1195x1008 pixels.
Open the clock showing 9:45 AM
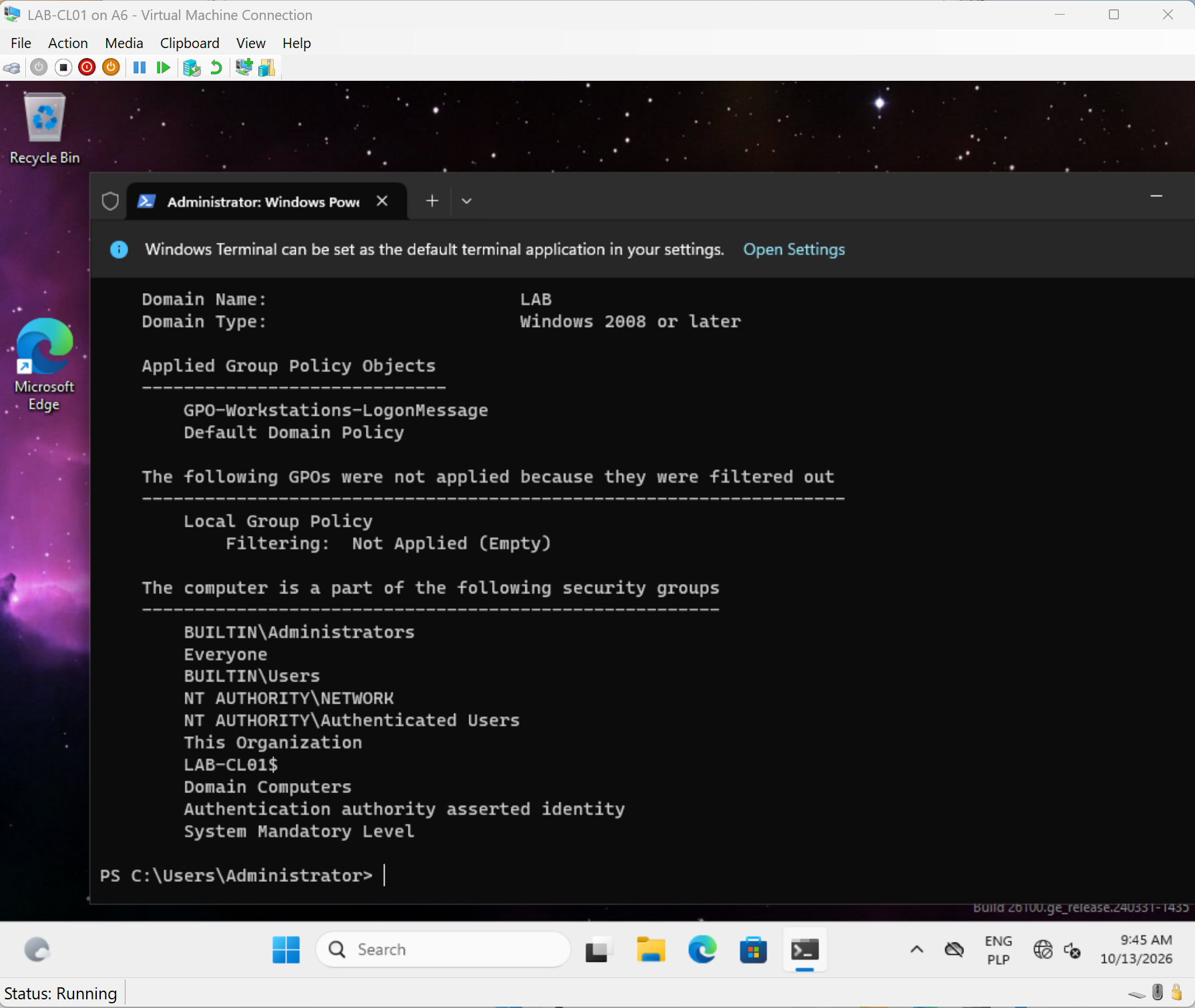click(1136, 949)
